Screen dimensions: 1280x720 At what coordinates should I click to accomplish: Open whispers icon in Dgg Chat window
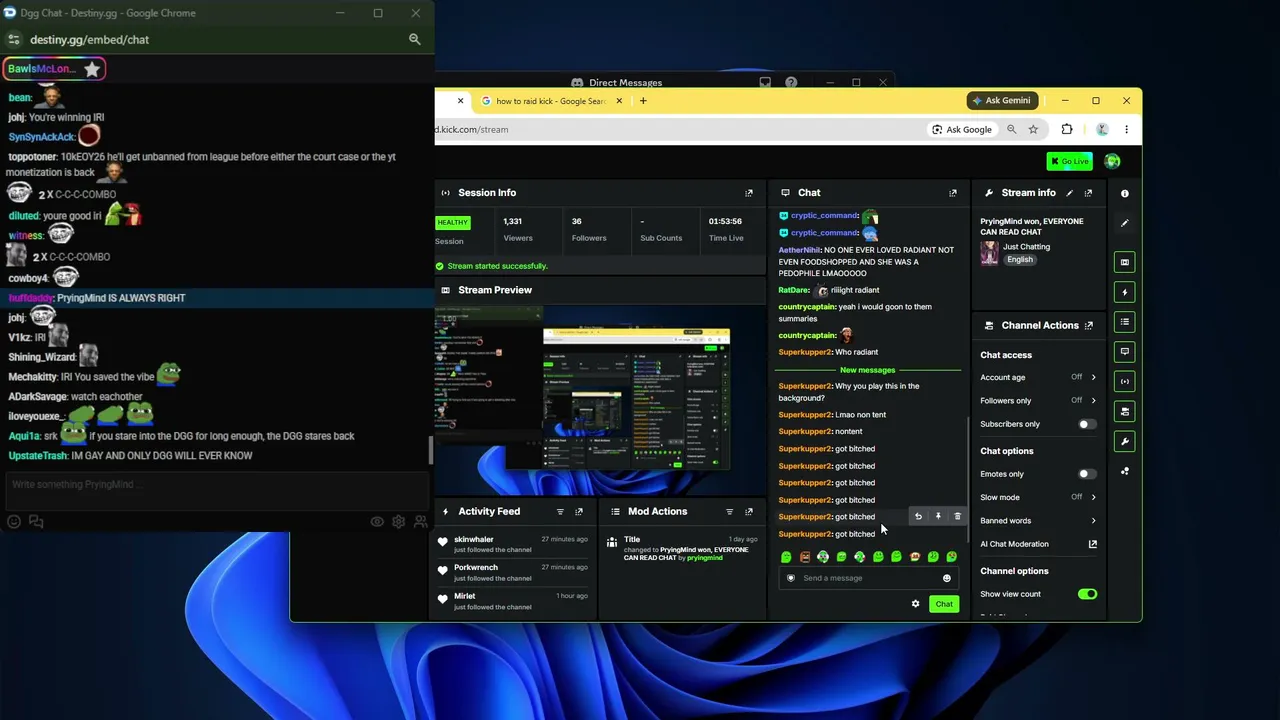click(x=36, y=521)
